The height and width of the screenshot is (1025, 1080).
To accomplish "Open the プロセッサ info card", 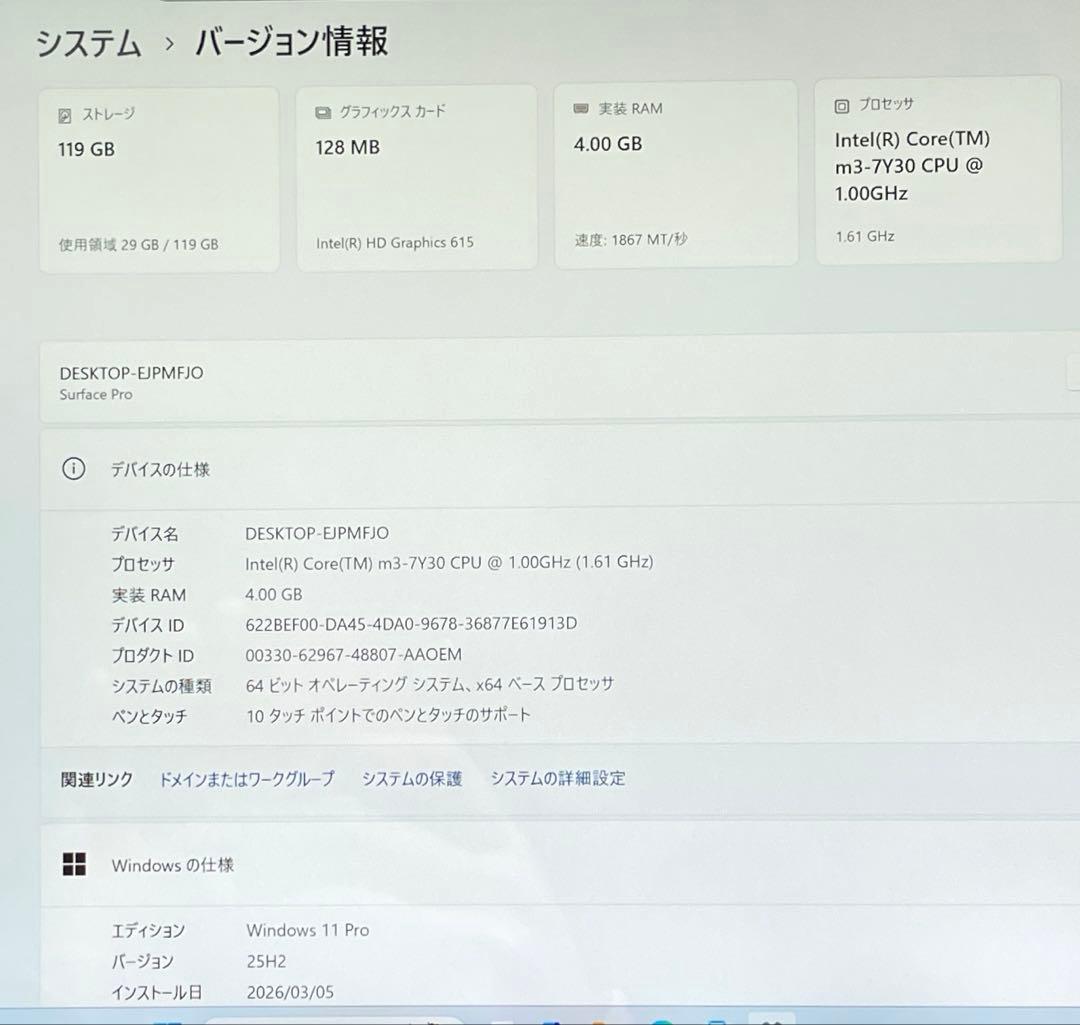I will [x=937, y=169].
